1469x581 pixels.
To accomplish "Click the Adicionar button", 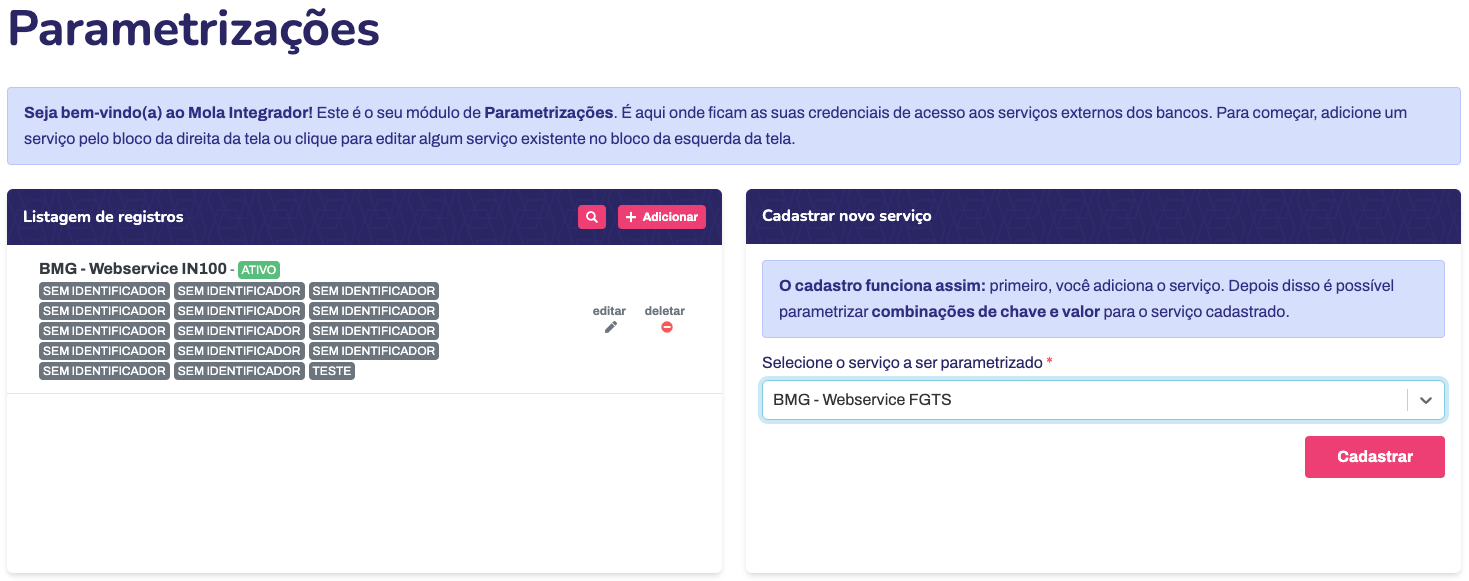I will click(x=662, y=217).
